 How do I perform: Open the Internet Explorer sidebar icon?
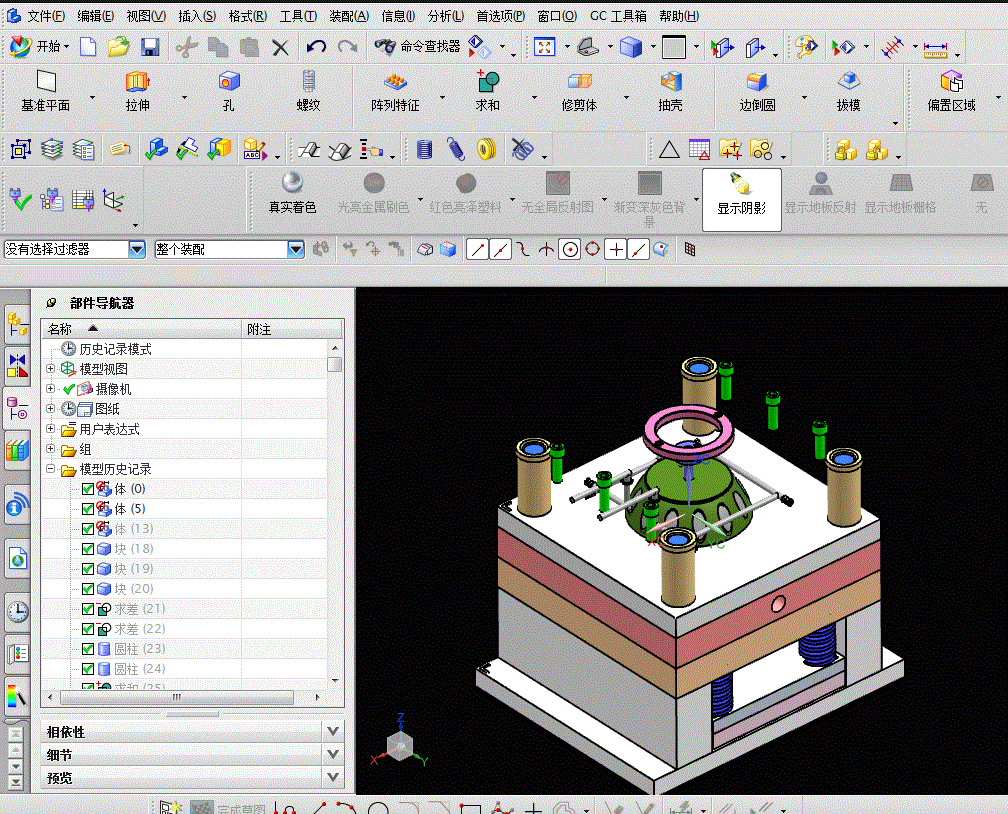coord(17,558)
